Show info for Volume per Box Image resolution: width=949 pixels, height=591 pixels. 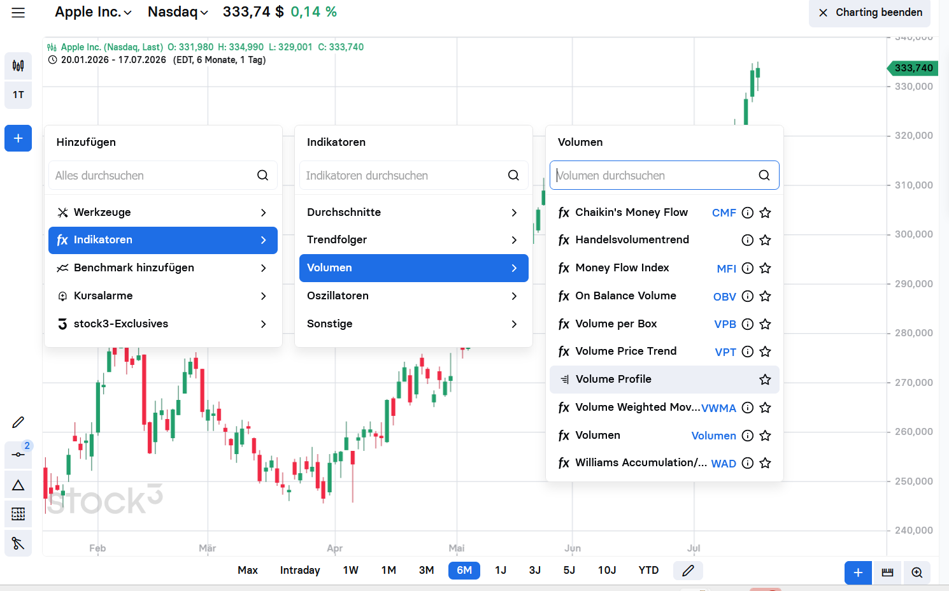coord(747,324)
